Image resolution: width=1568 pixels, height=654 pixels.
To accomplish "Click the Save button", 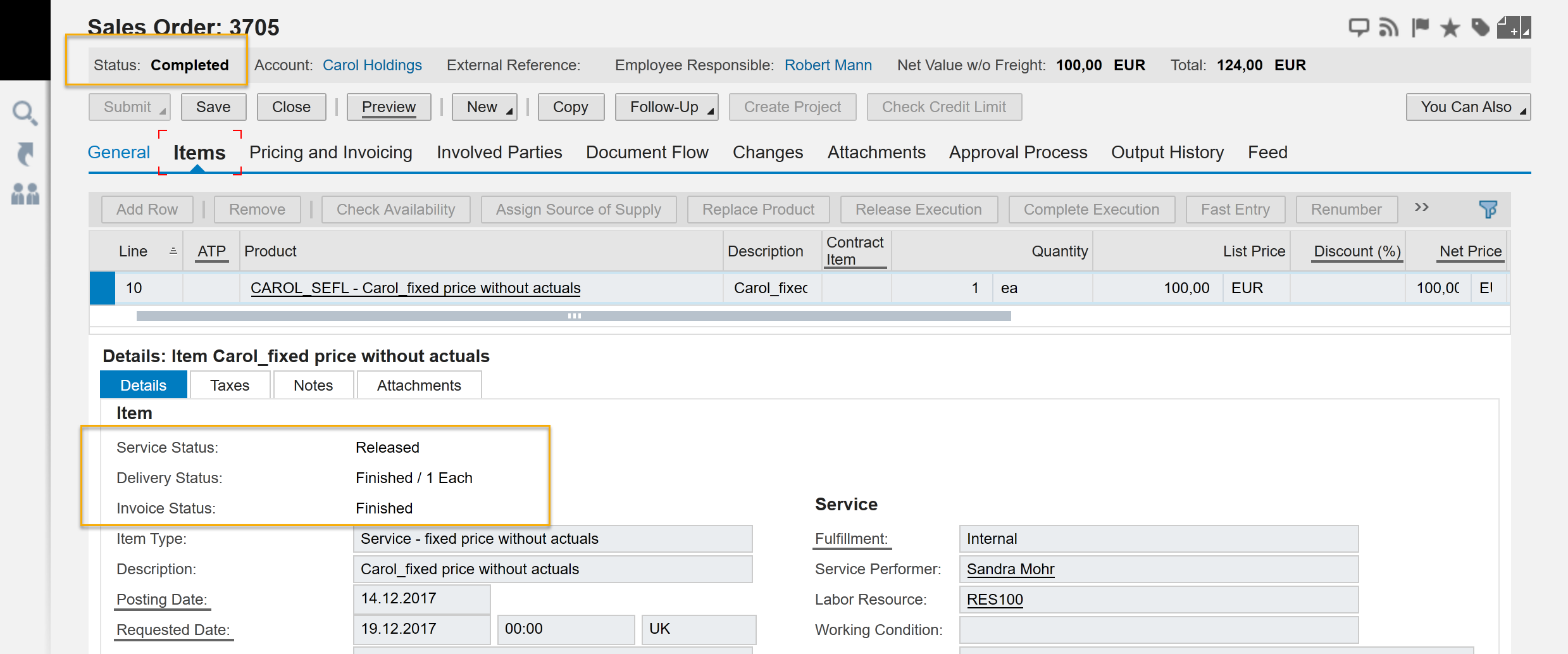I will [213, 107].
